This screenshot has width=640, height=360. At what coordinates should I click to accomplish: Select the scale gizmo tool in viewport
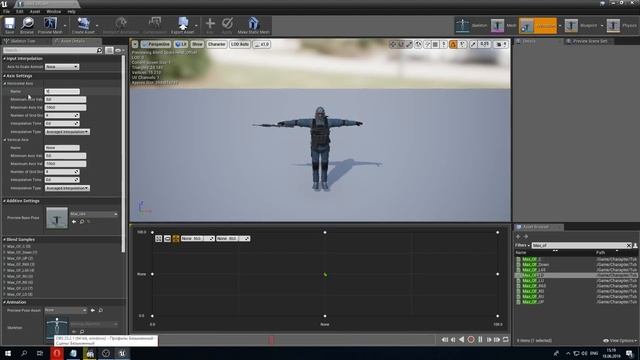point(409,44)
